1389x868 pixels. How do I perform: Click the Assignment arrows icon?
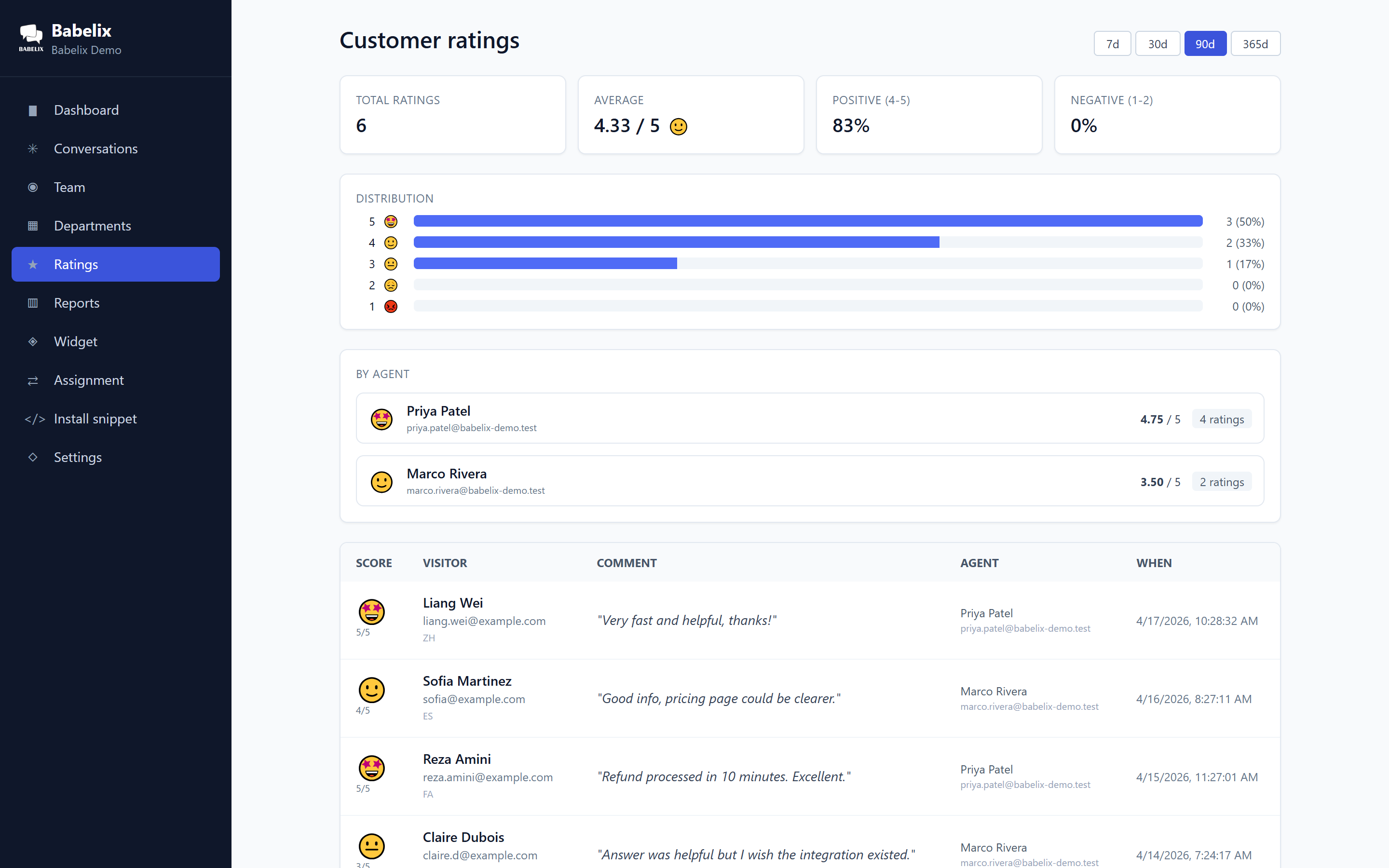click(33, 380)
